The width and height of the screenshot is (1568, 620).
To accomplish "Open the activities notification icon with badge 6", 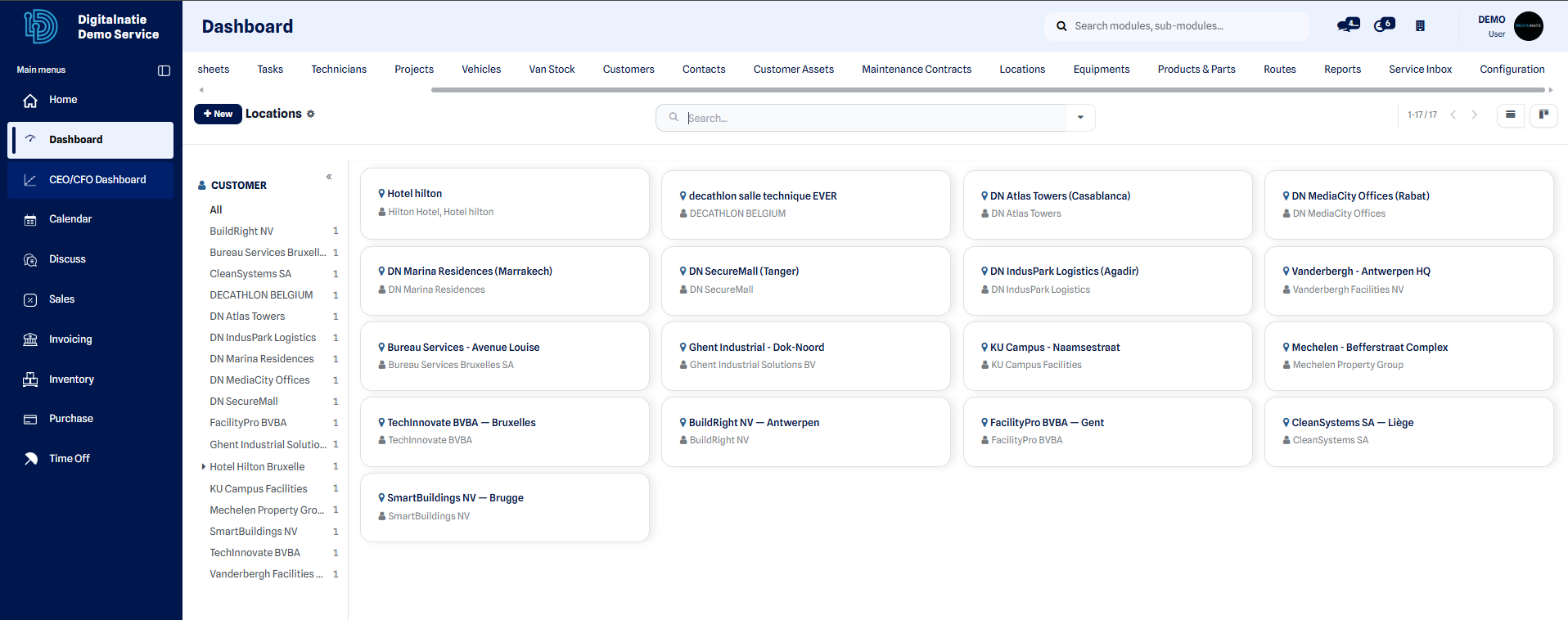I will [1384, 25].
